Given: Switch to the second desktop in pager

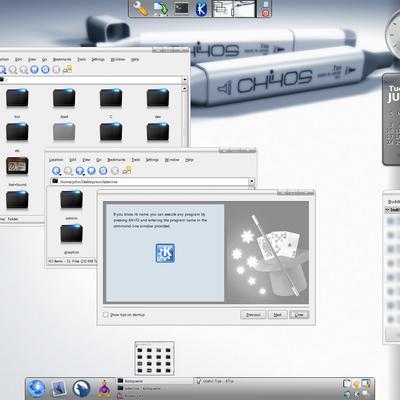Looking at the screenshot, I should [245, 9].
